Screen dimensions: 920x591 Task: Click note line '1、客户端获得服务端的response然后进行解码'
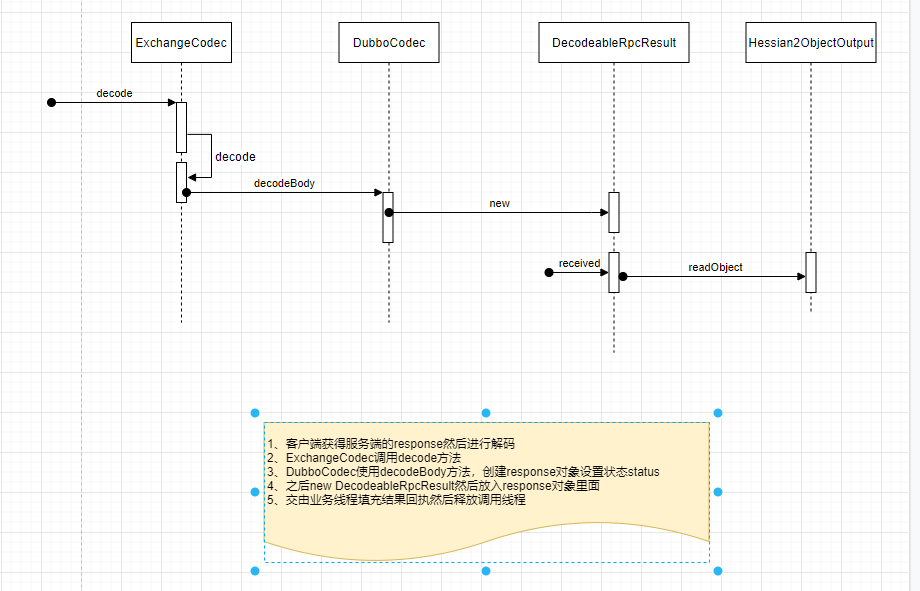(x=391, y=444)
